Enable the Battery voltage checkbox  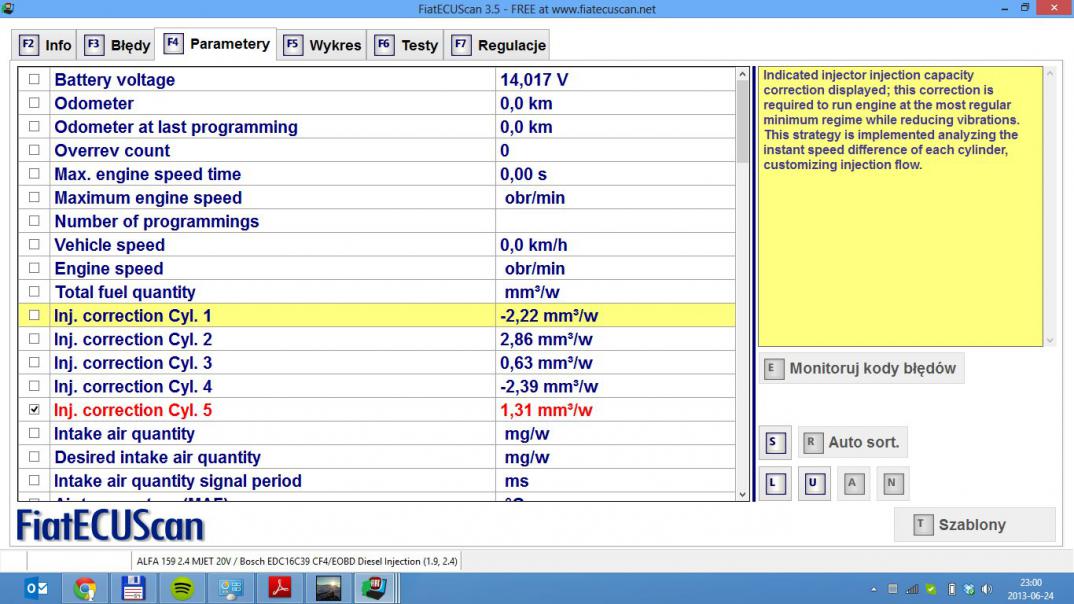(35, 80)
